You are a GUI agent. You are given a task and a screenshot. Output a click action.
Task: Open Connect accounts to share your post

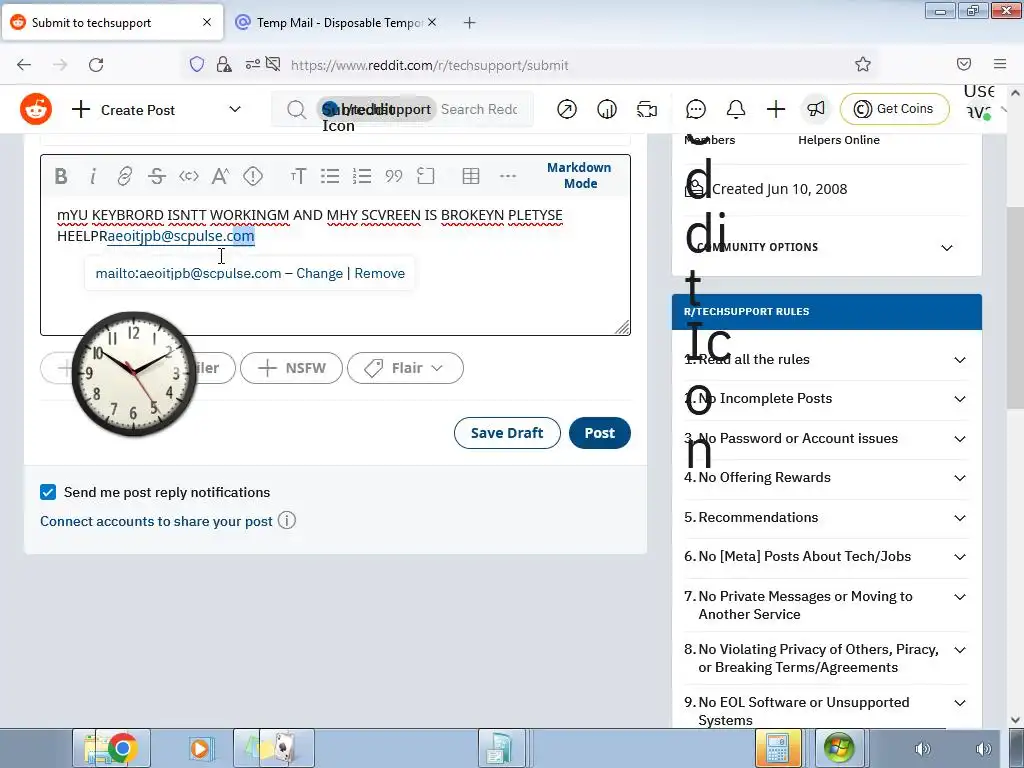tap(156, 521)
